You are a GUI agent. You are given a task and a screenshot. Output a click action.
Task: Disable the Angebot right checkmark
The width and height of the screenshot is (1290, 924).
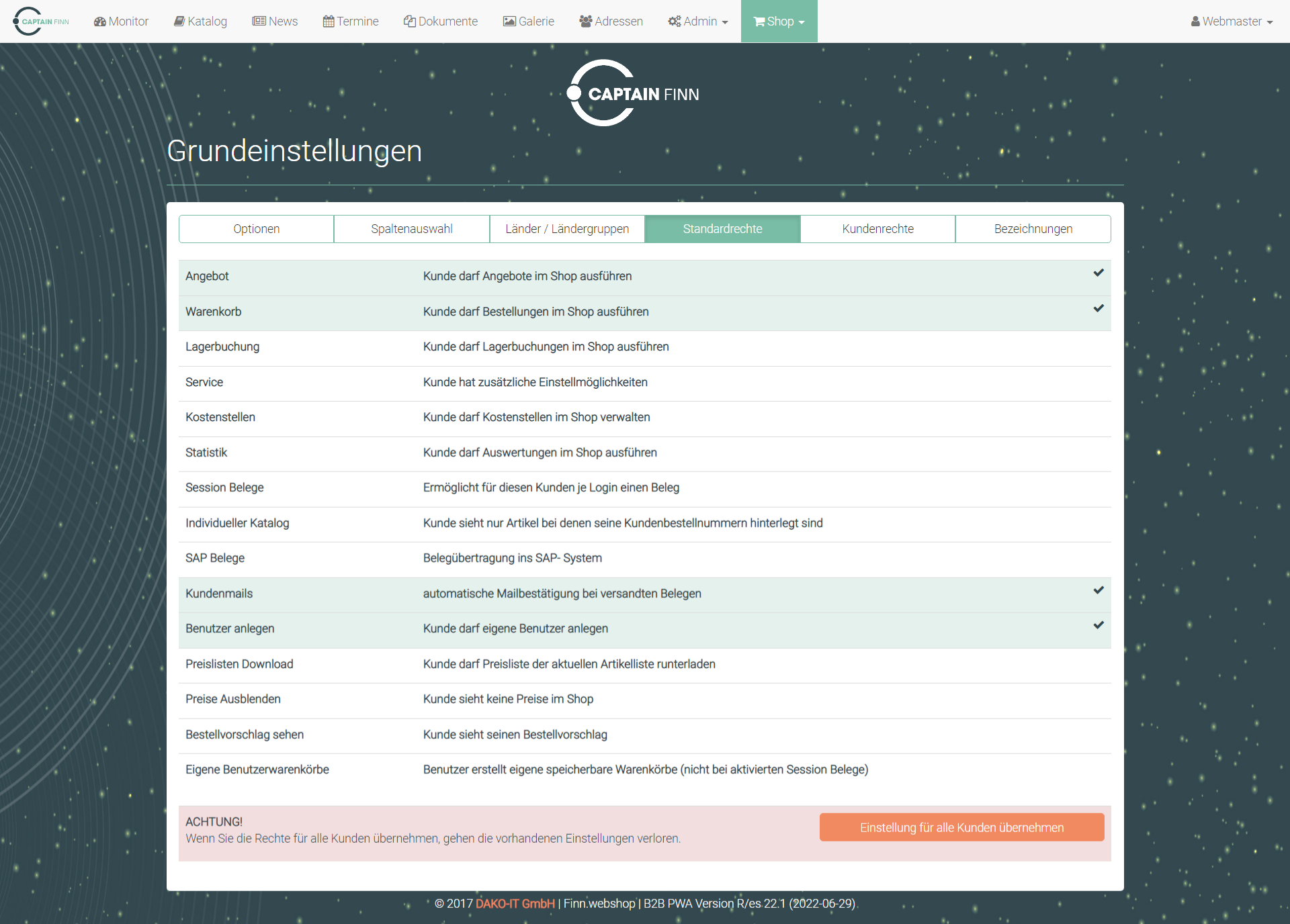pyautogui.click(x=1098, y=273)
